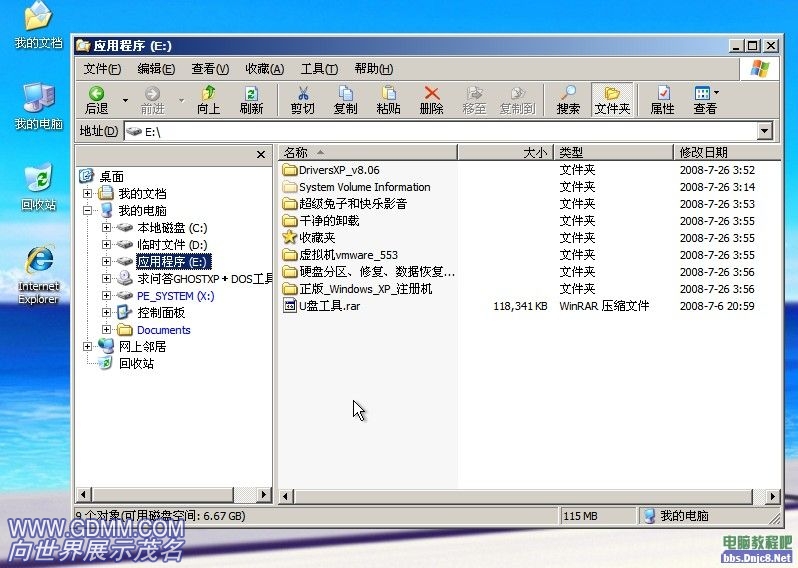Image resolution: width=798 pixels, height=568 pixels.
Task: Select the U盘工具.rar archive file
Action: pos(329,306)
